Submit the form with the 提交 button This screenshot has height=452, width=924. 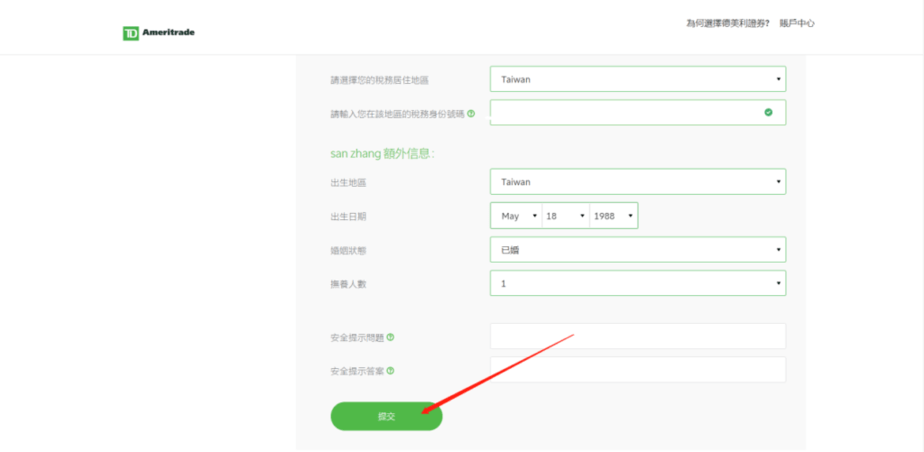387,417
